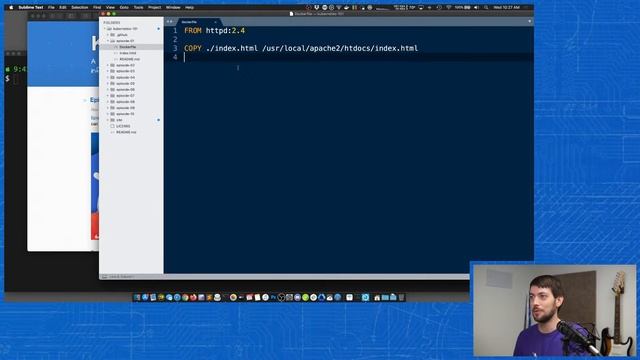The height and width of the screenshot is (360, 640).
Task: Open Finder from the Dock
Action: pos(137,298)
